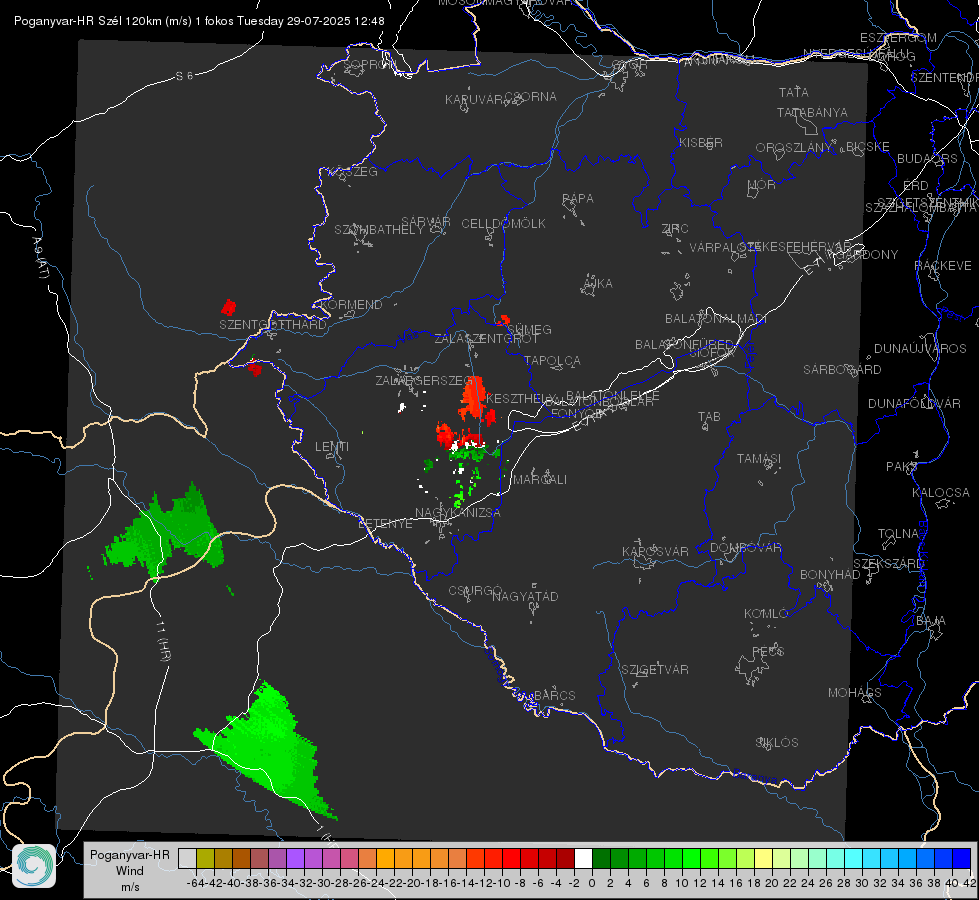Click the MARCALI town label
The width and height of the screenshot is (979, 900).
540,480
